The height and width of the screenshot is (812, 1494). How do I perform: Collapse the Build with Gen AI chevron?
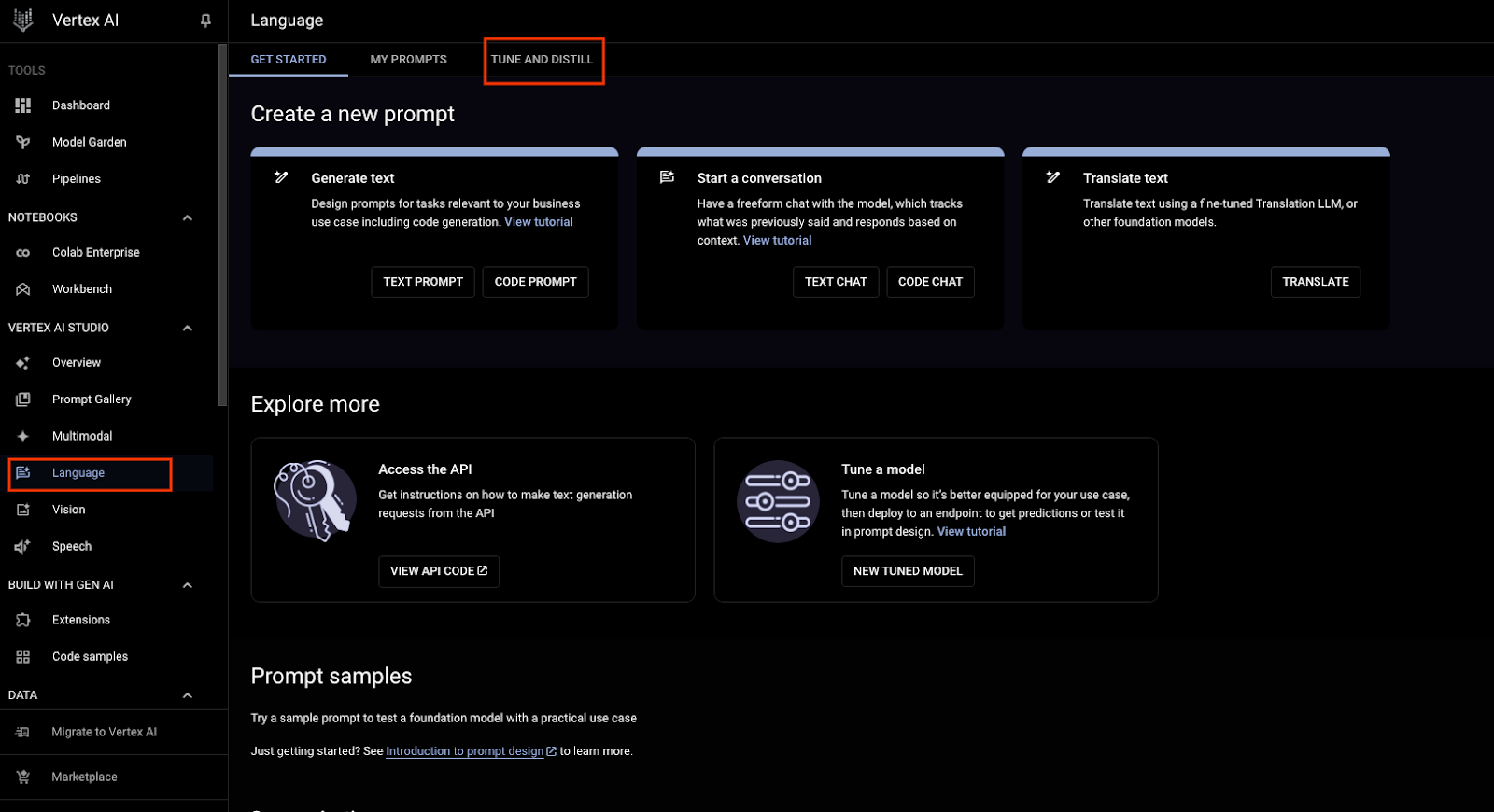(x=188, y=585)
